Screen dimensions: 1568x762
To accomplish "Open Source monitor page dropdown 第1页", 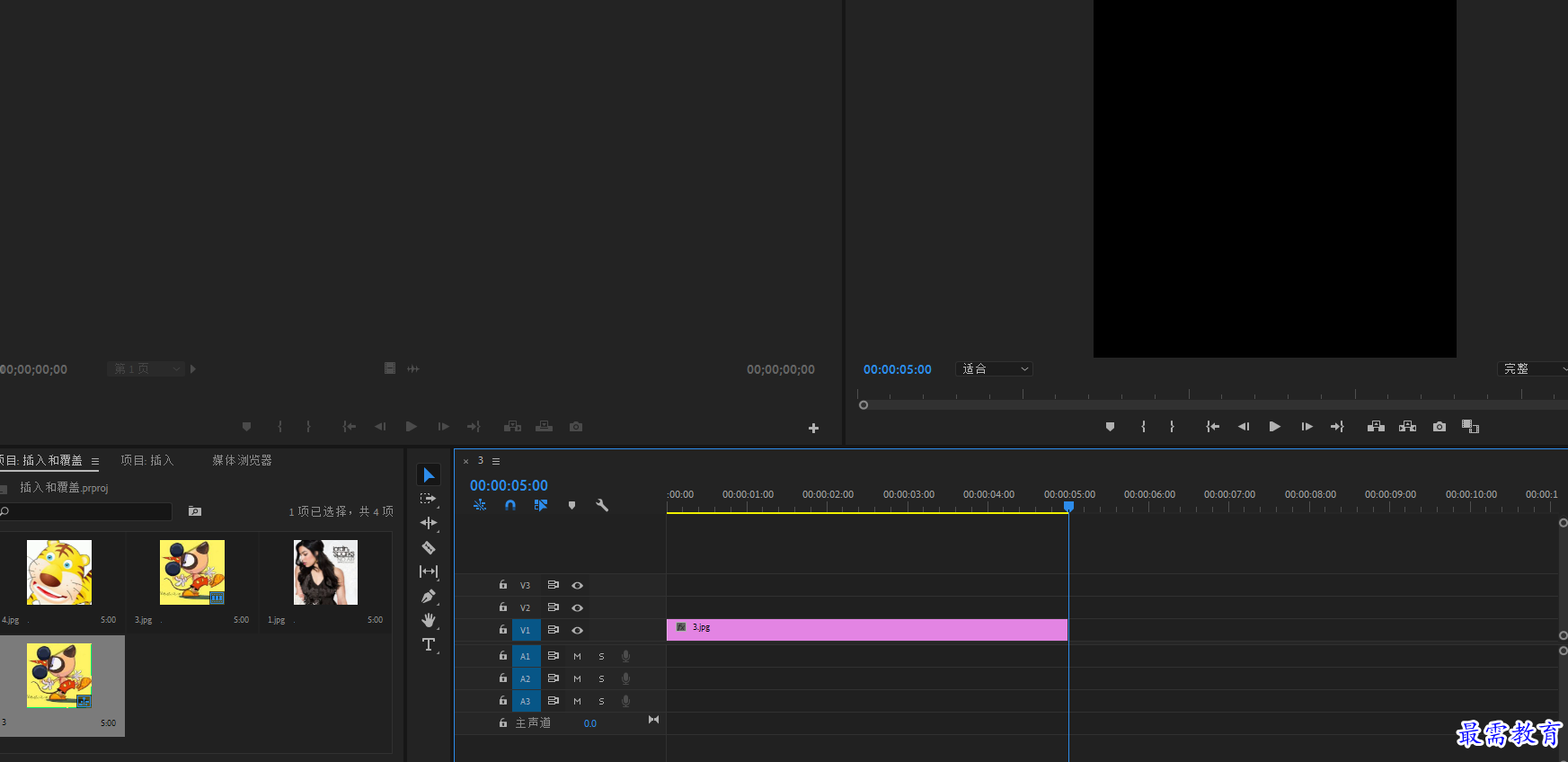I will (146, 369).
